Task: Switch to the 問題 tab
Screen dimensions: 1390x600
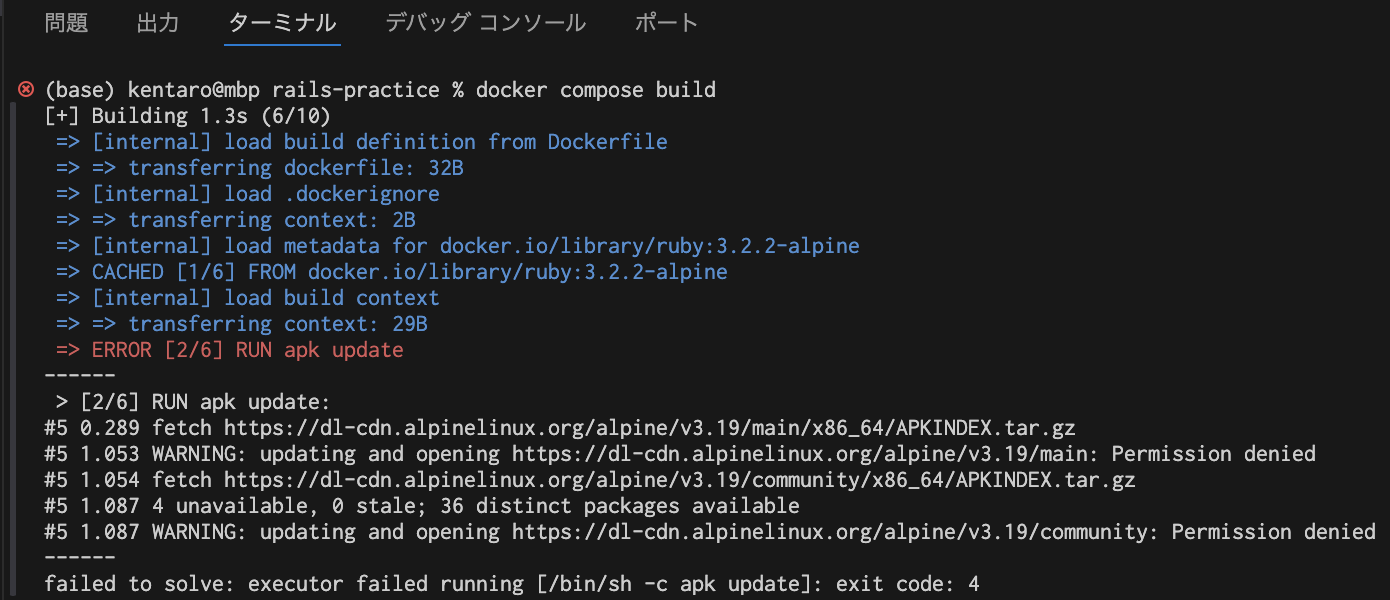Action: coord(66,22)
